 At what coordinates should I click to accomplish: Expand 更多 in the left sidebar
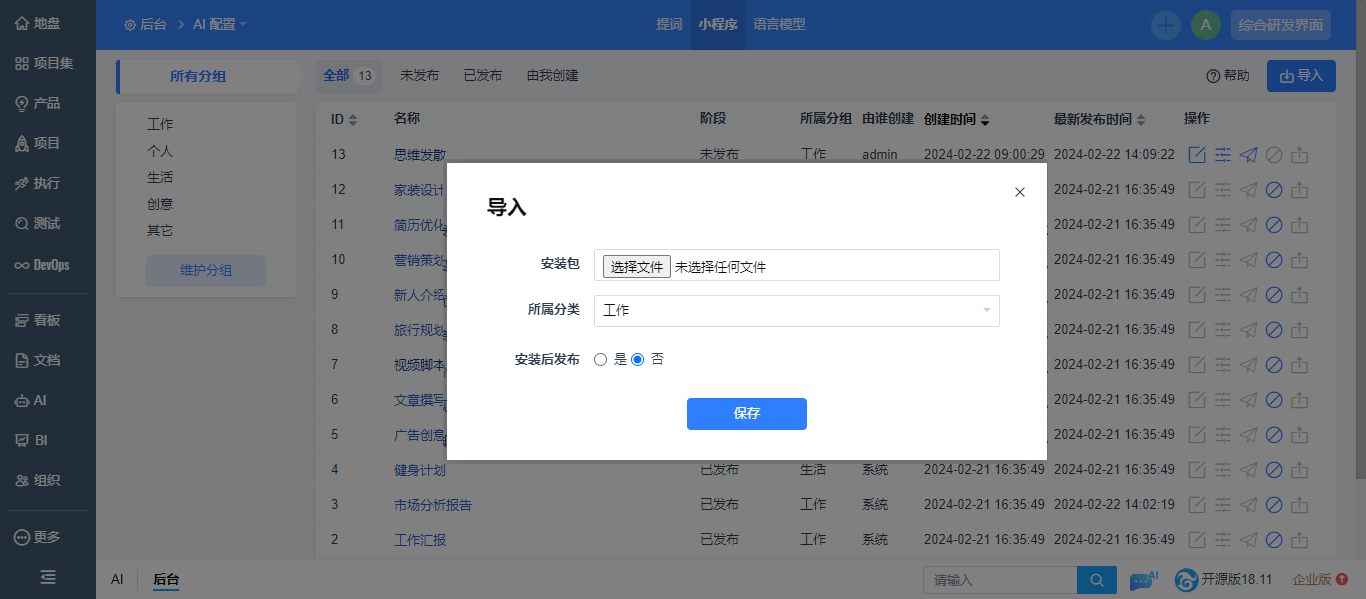[x=38, y=537]
